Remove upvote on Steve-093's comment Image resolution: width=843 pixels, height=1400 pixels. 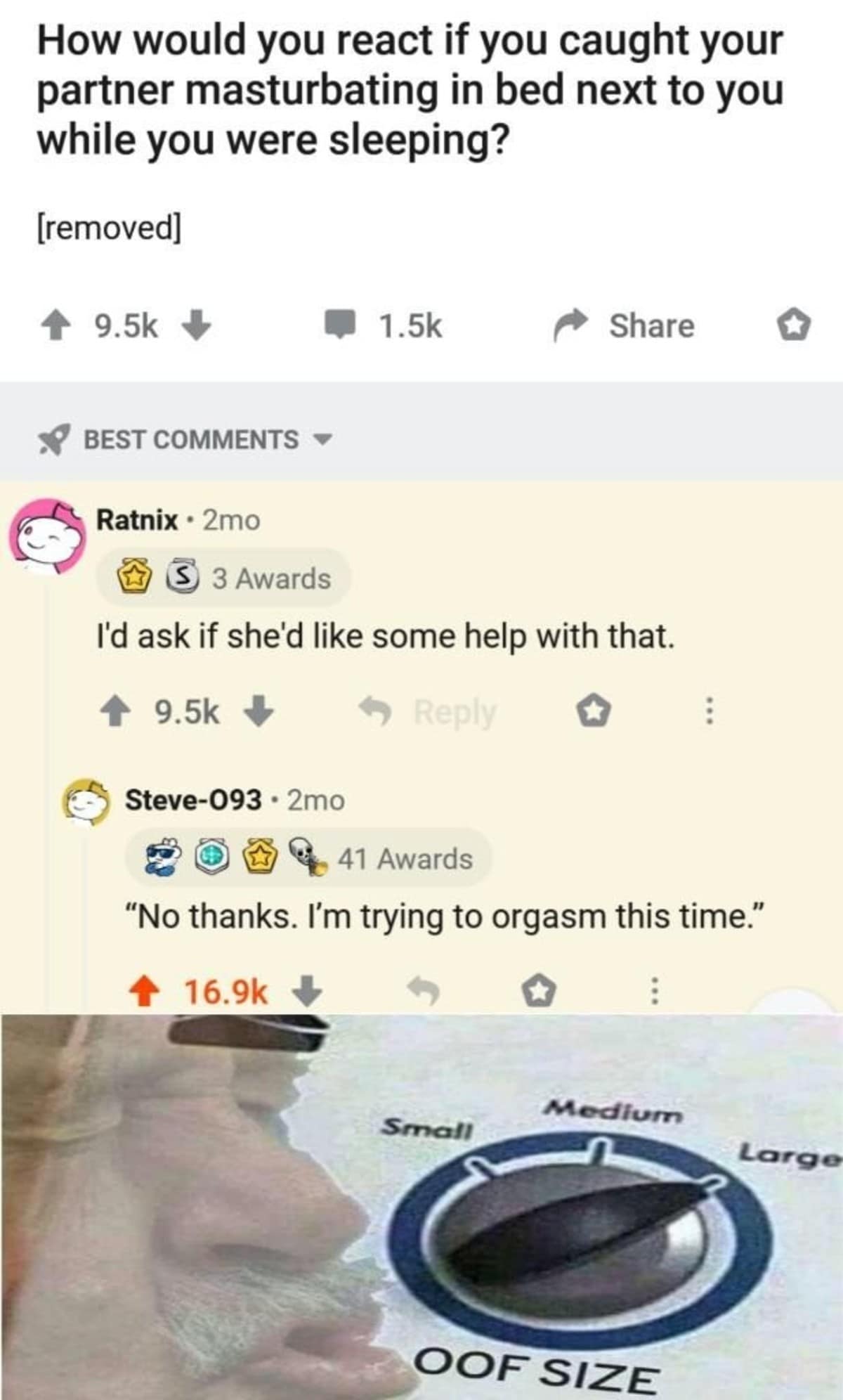144,992
